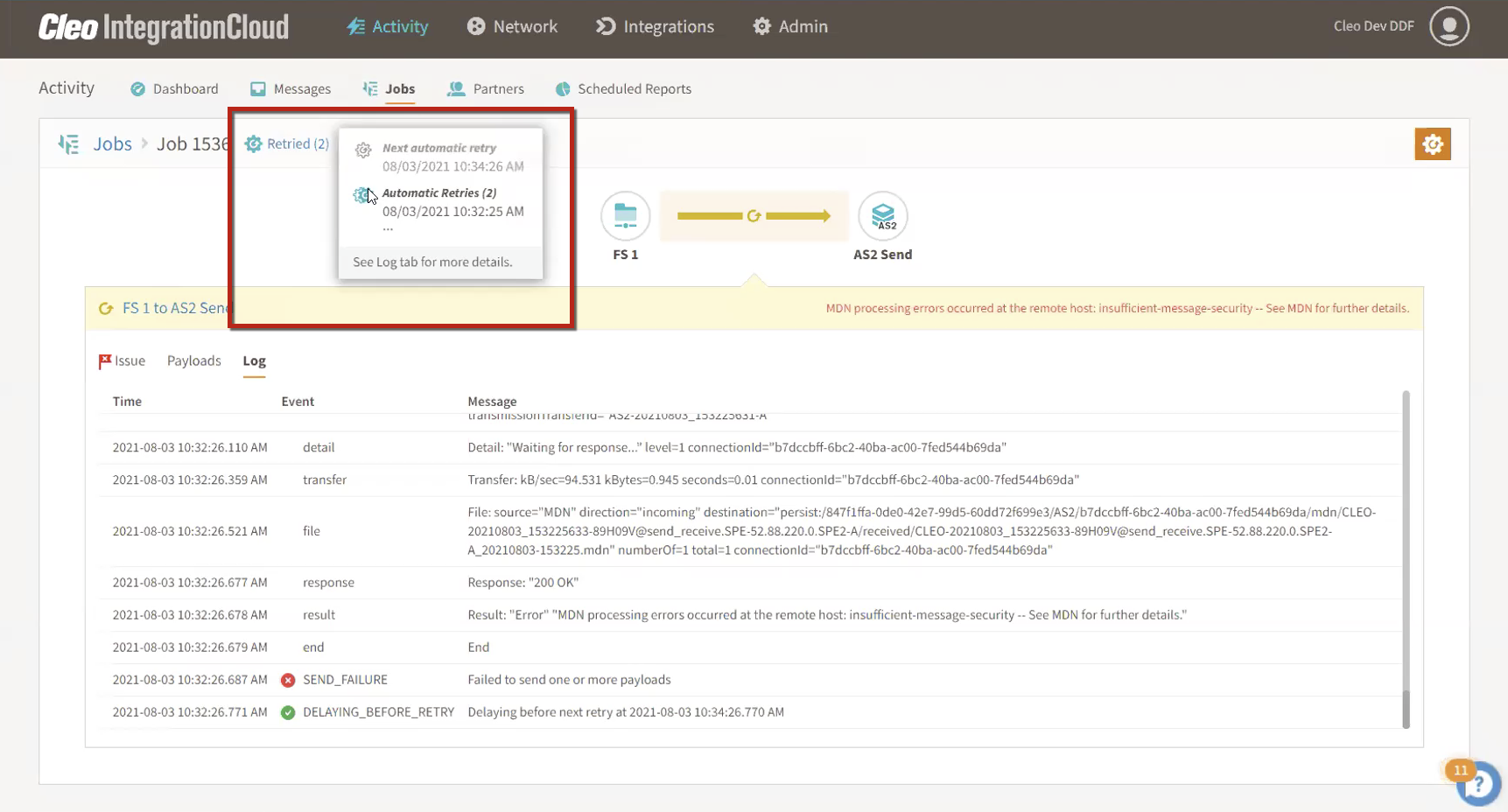Image resolution: width=1508 pixels, height=812 pixels.
Task: Click the Event column header
Action: [298, 401]
